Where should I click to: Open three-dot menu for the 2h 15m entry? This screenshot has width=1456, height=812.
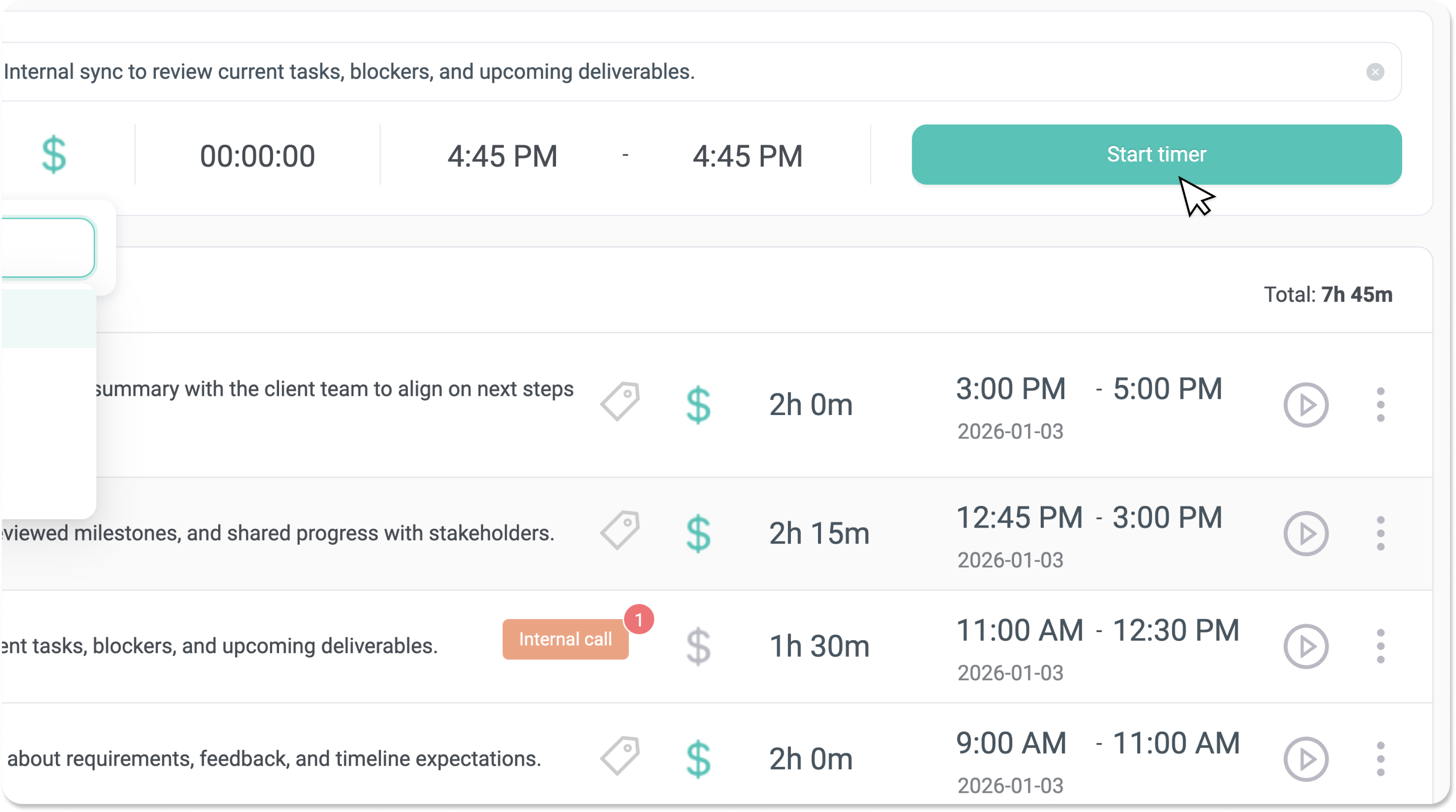1380,534
